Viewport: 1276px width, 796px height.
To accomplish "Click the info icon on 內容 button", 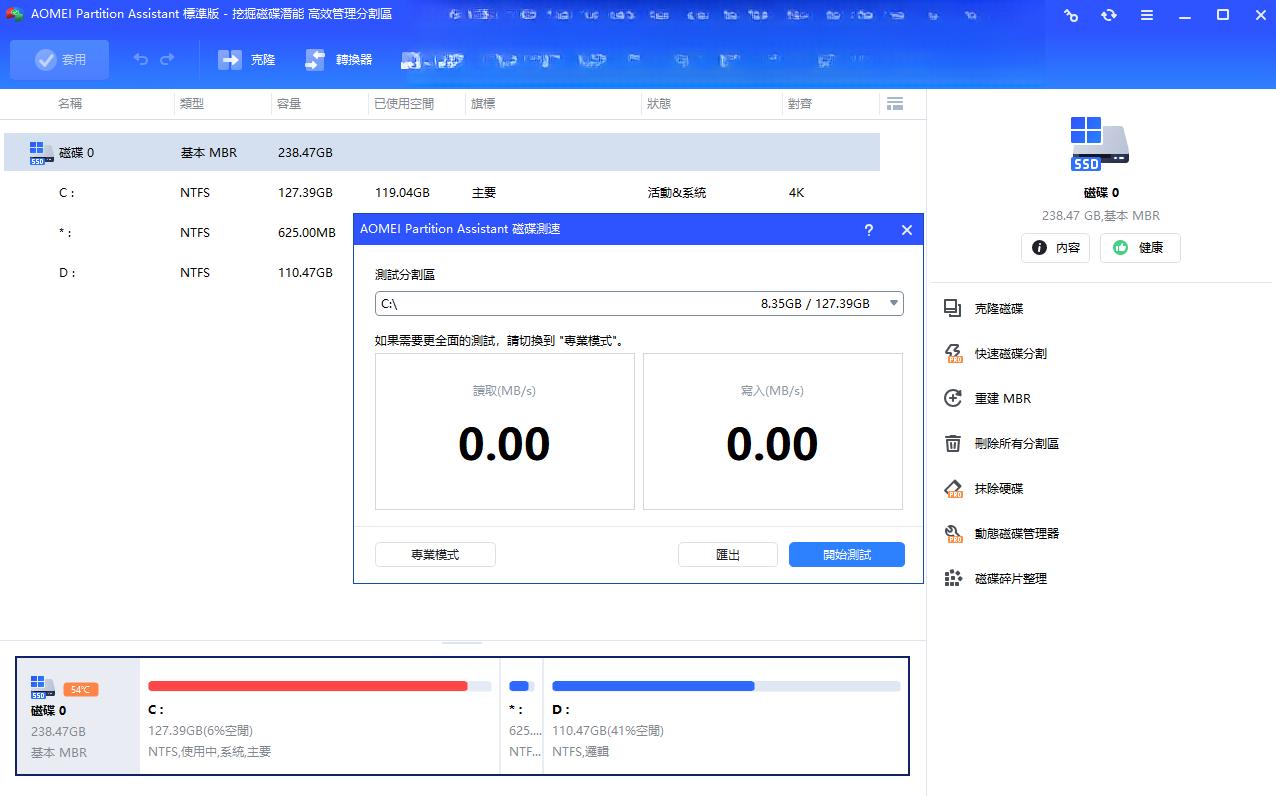I will tap(1040, 248).
